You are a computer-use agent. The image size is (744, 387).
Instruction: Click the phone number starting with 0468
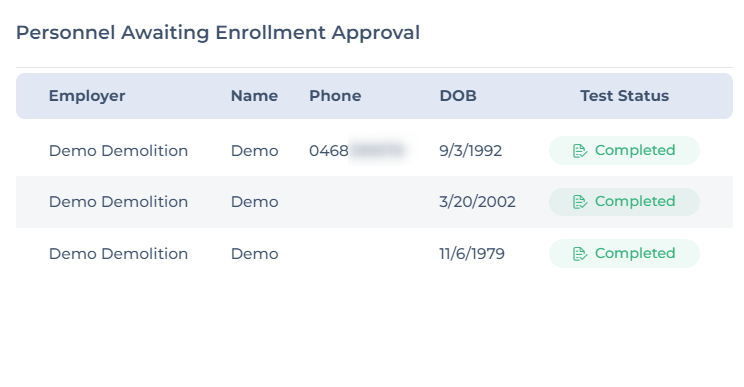[x=357, y=151]
